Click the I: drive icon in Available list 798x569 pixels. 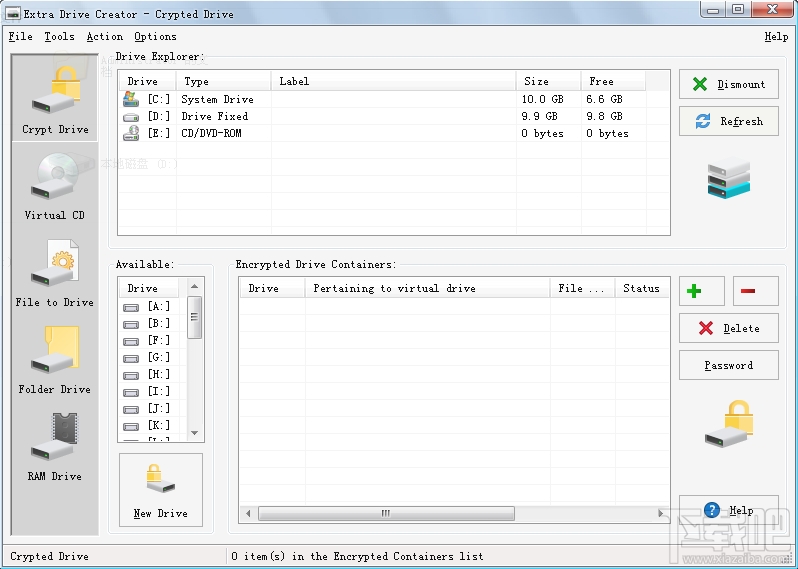click(131, 392)
